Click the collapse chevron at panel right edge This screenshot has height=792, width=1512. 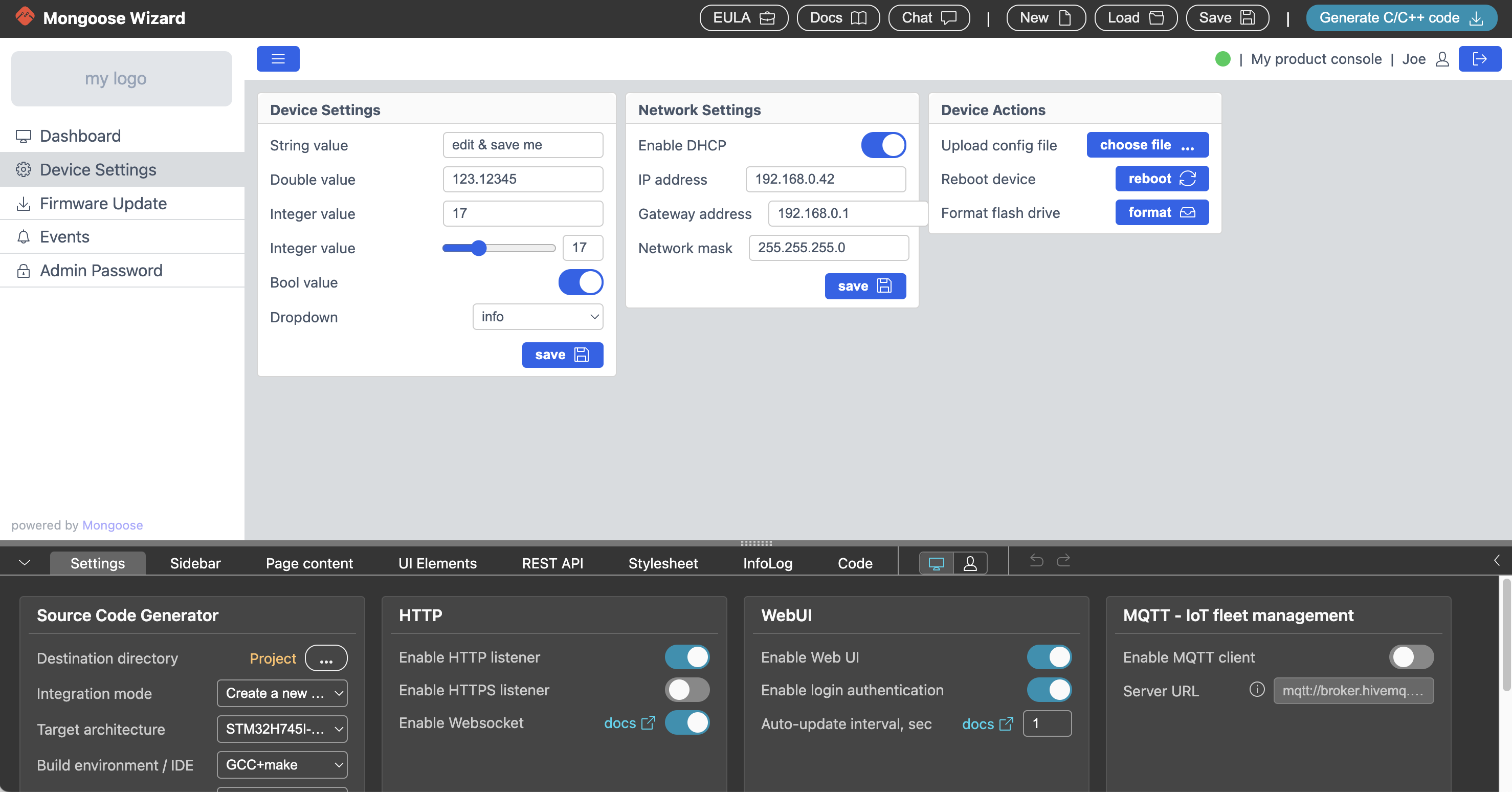(1497, 560)
